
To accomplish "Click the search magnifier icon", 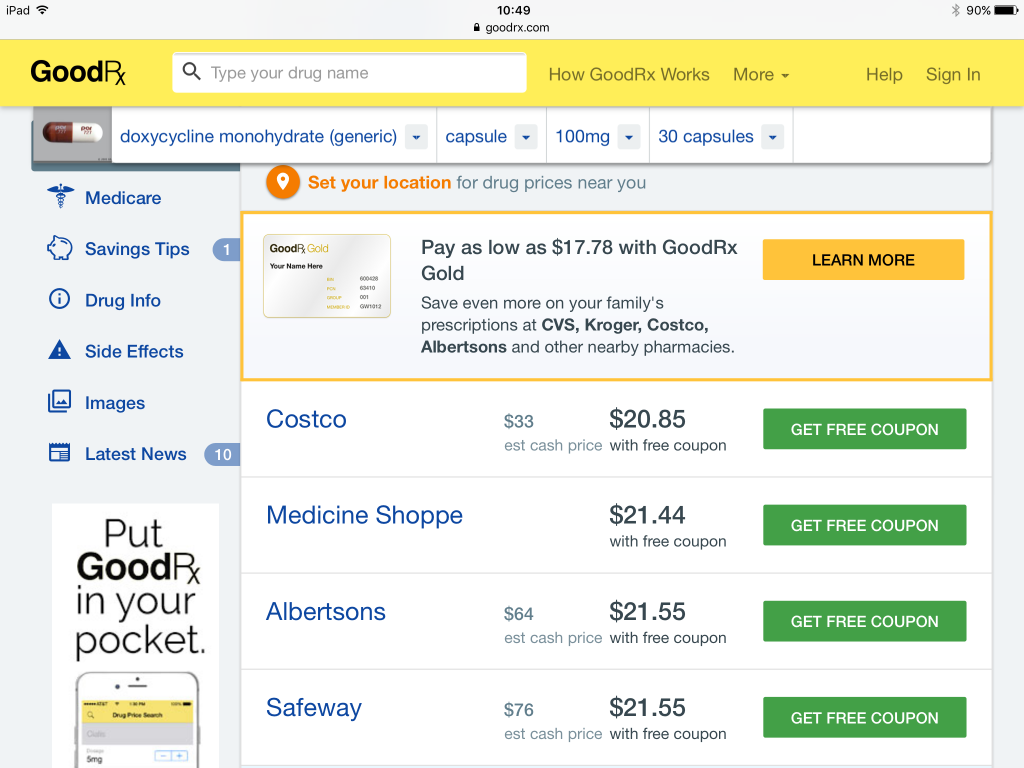I will tap(192, 72).
